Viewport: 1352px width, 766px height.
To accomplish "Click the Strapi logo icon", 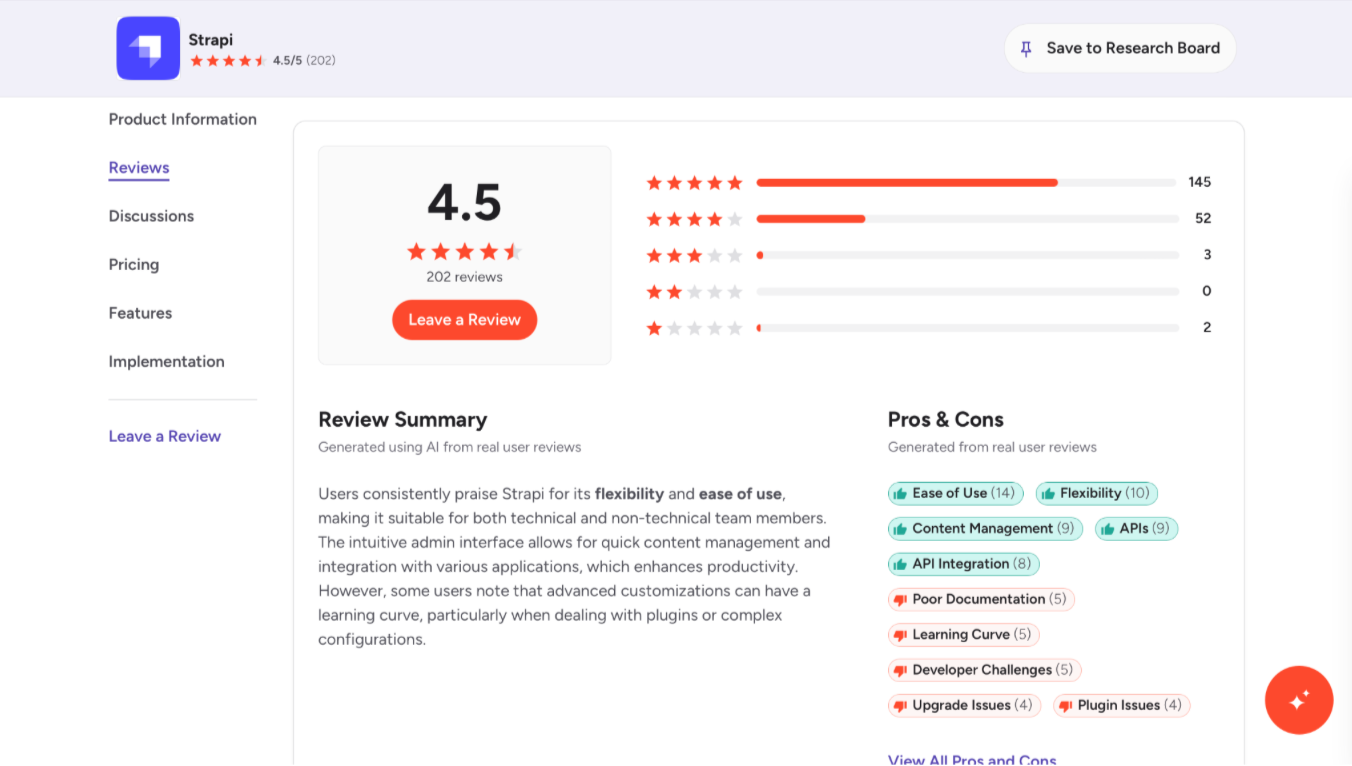I will tap(148, 48).
